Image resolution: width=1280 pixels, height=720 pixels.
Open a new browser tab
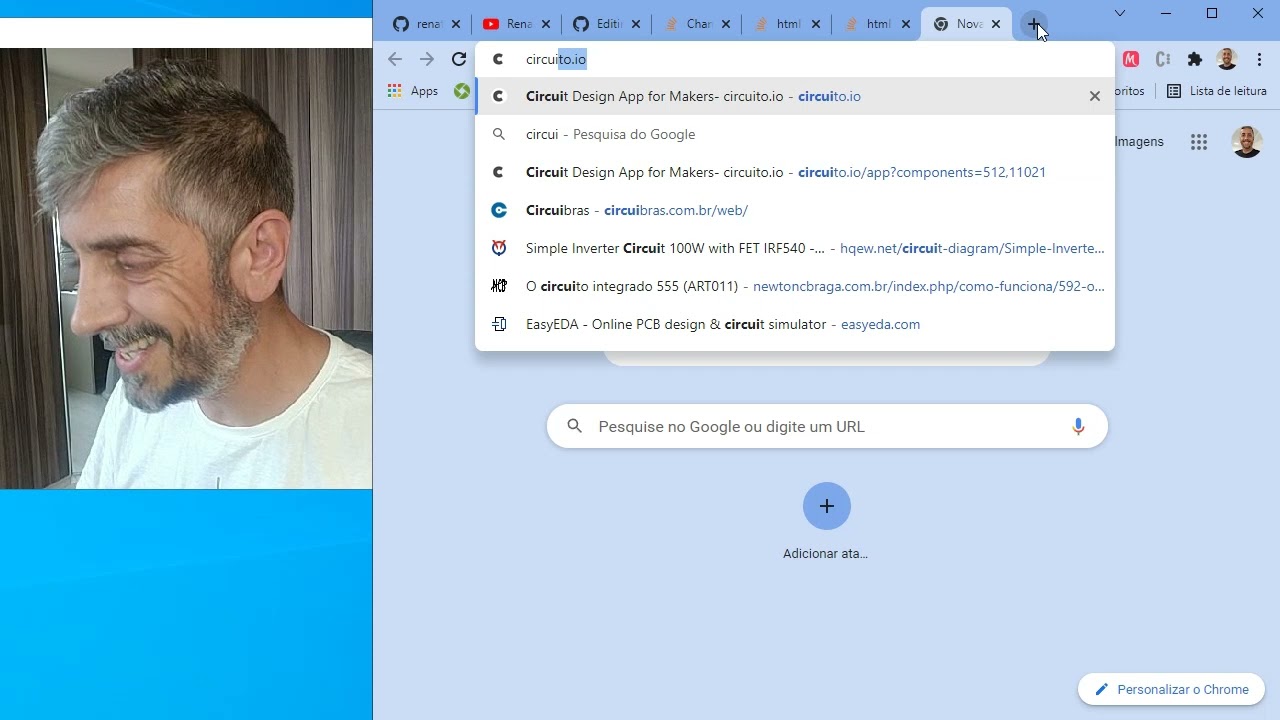click(1034, 24)
